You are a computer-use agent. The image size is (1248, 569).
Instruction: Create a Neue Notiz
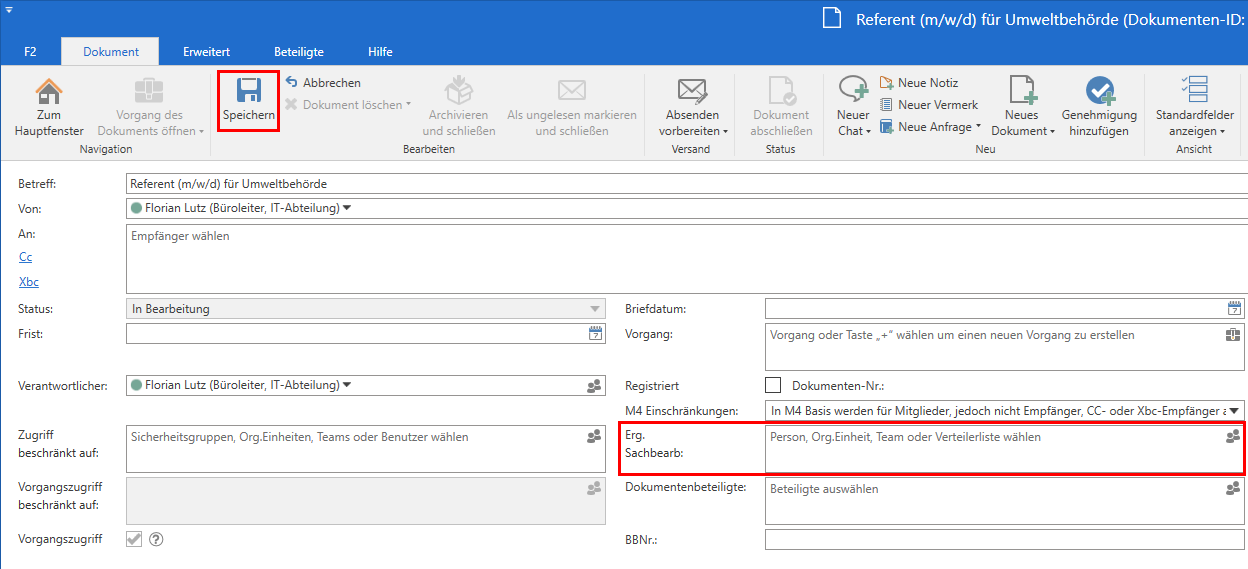coord(927,83)
